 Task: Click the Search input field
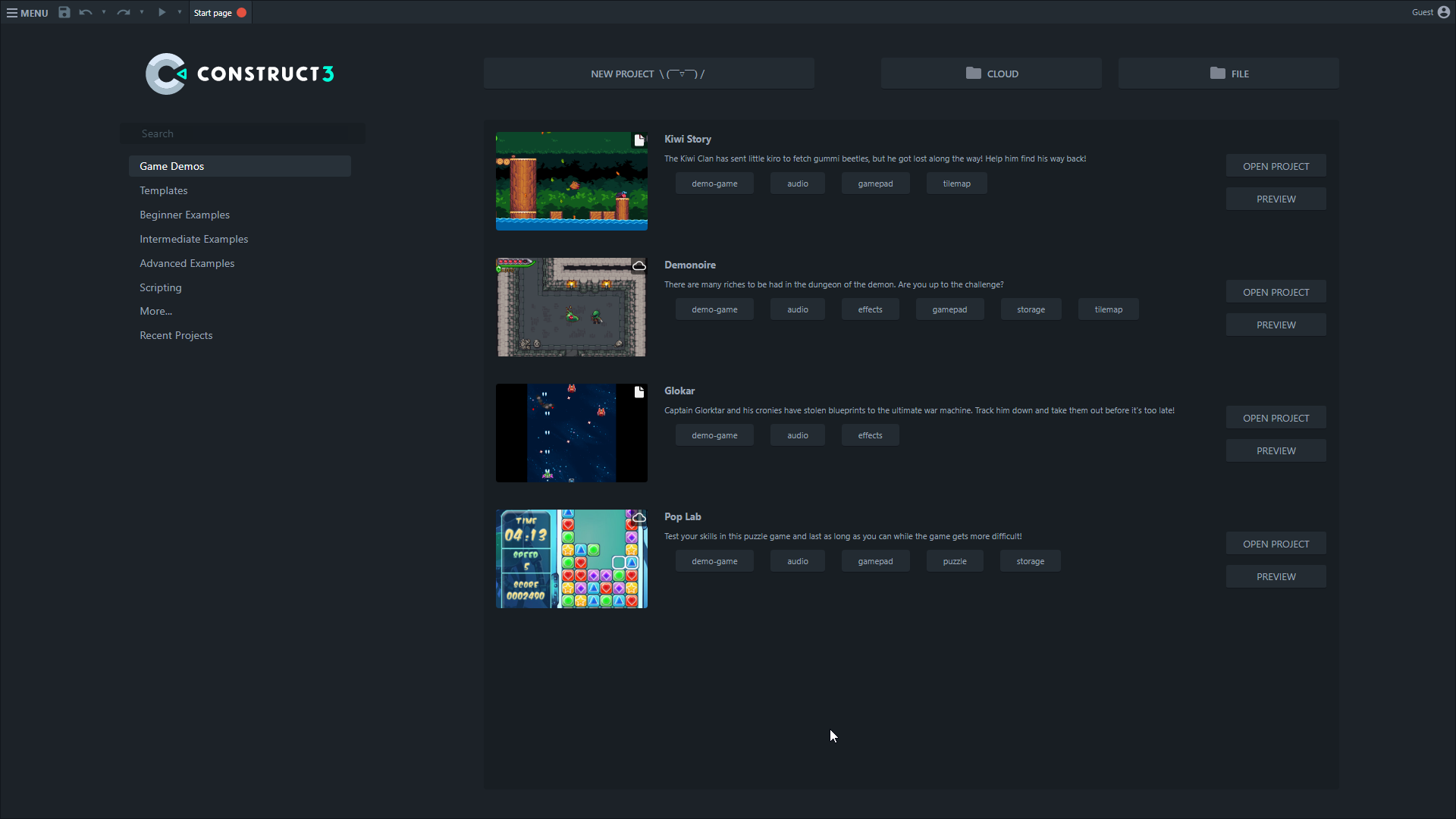pos(243,133)
